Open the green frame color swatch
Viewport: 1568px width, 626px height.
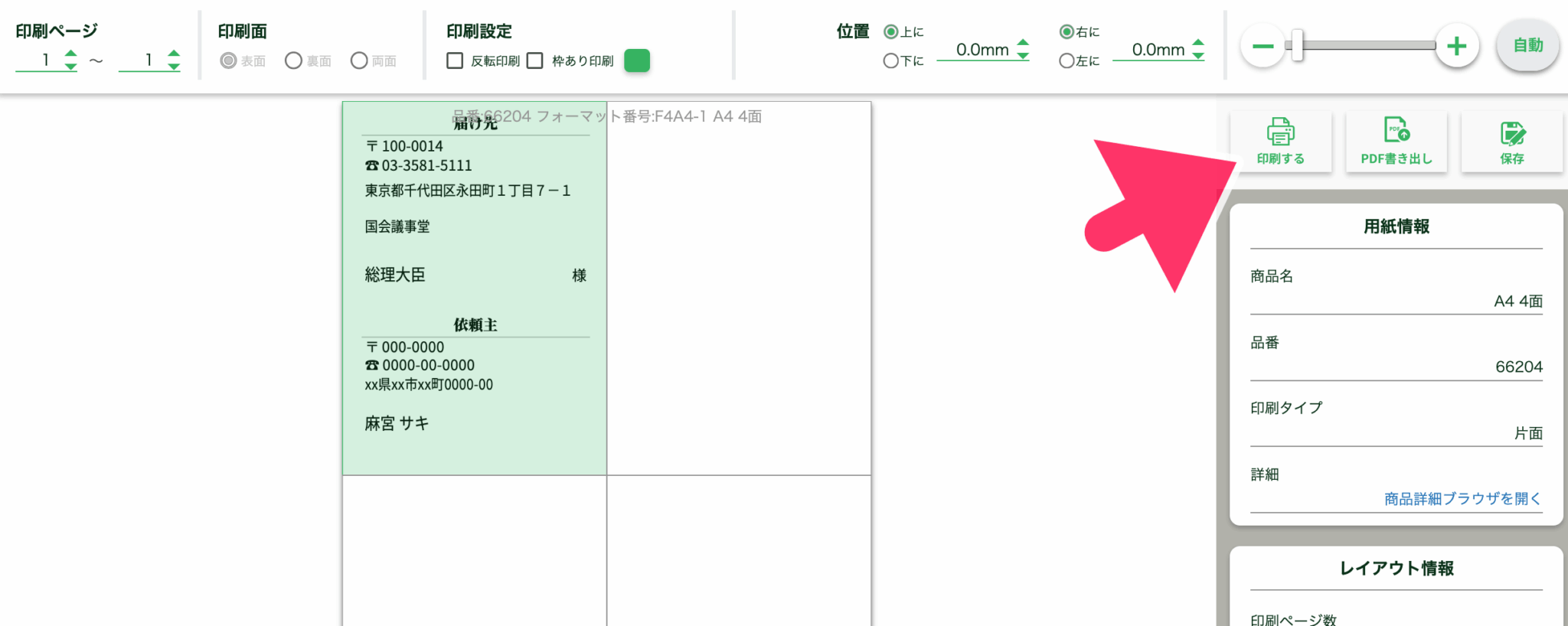[637, 60]
